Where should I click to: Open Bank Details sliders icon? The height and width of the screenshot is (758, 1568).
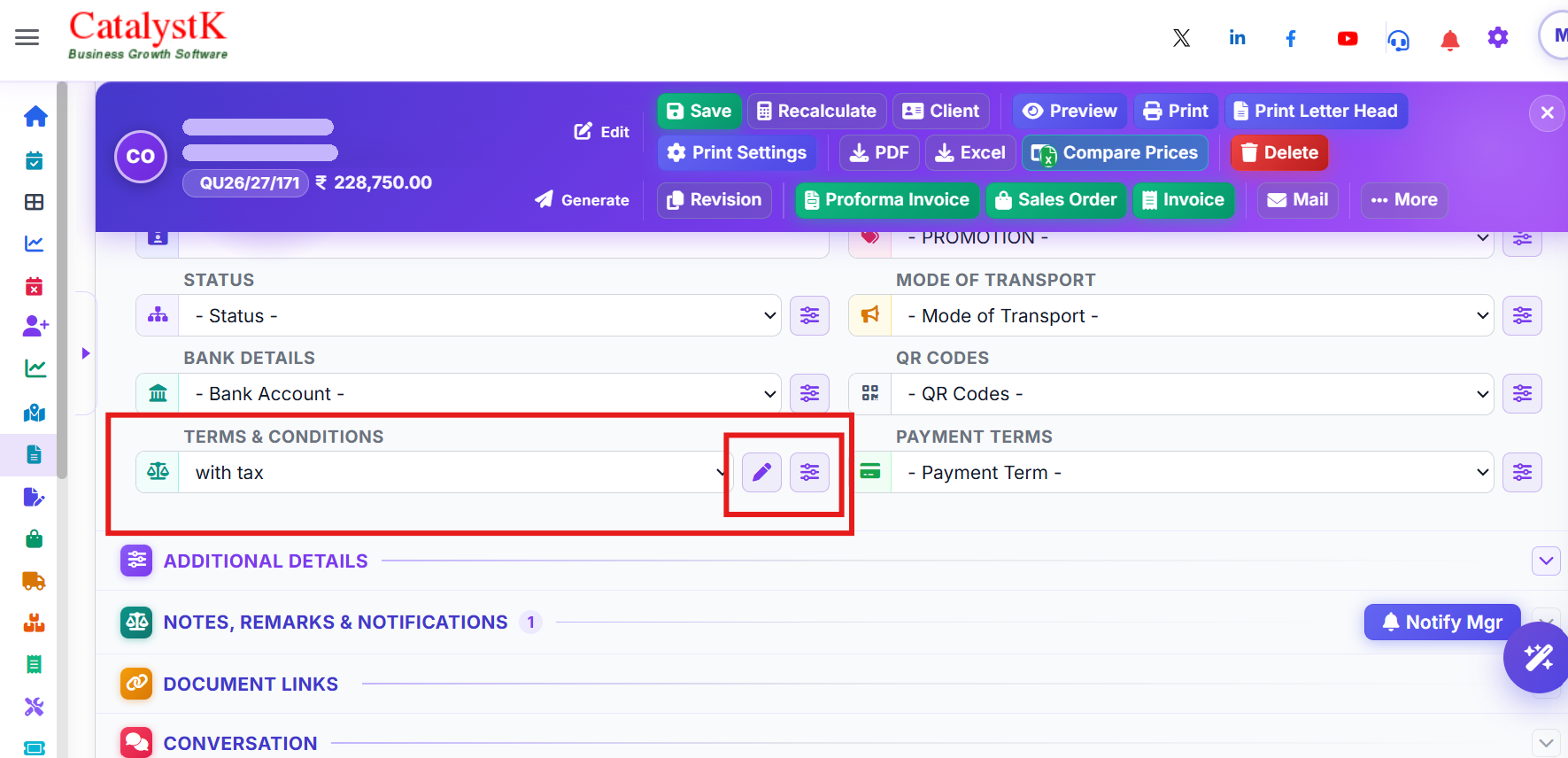tap(809, 393)
